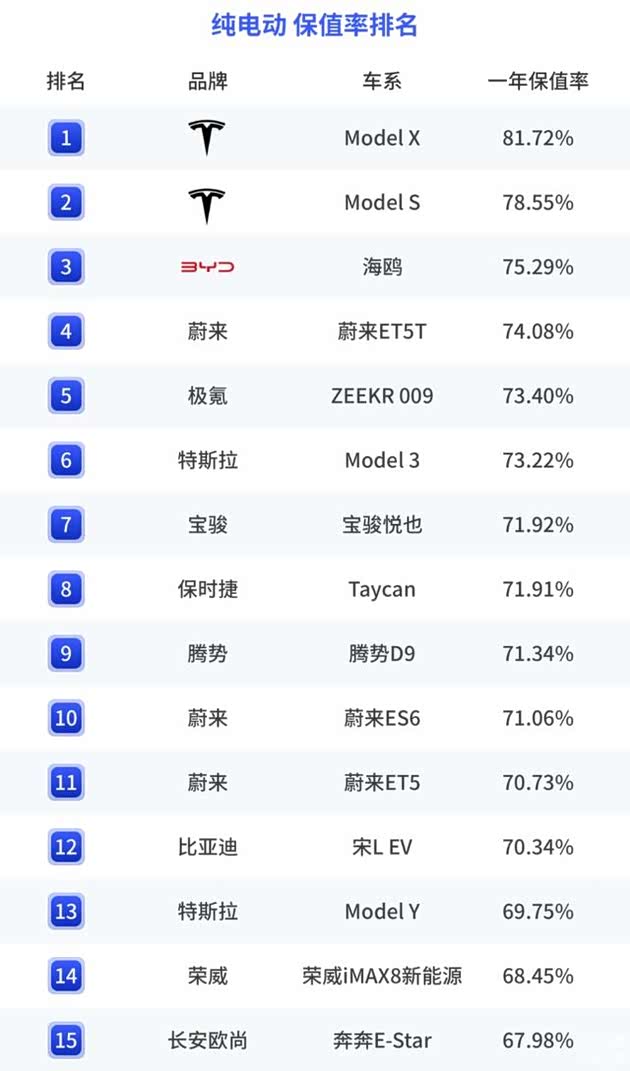630x1071 pixels.
Task: Click the red BYD logo
Action: tap(207, 267)
